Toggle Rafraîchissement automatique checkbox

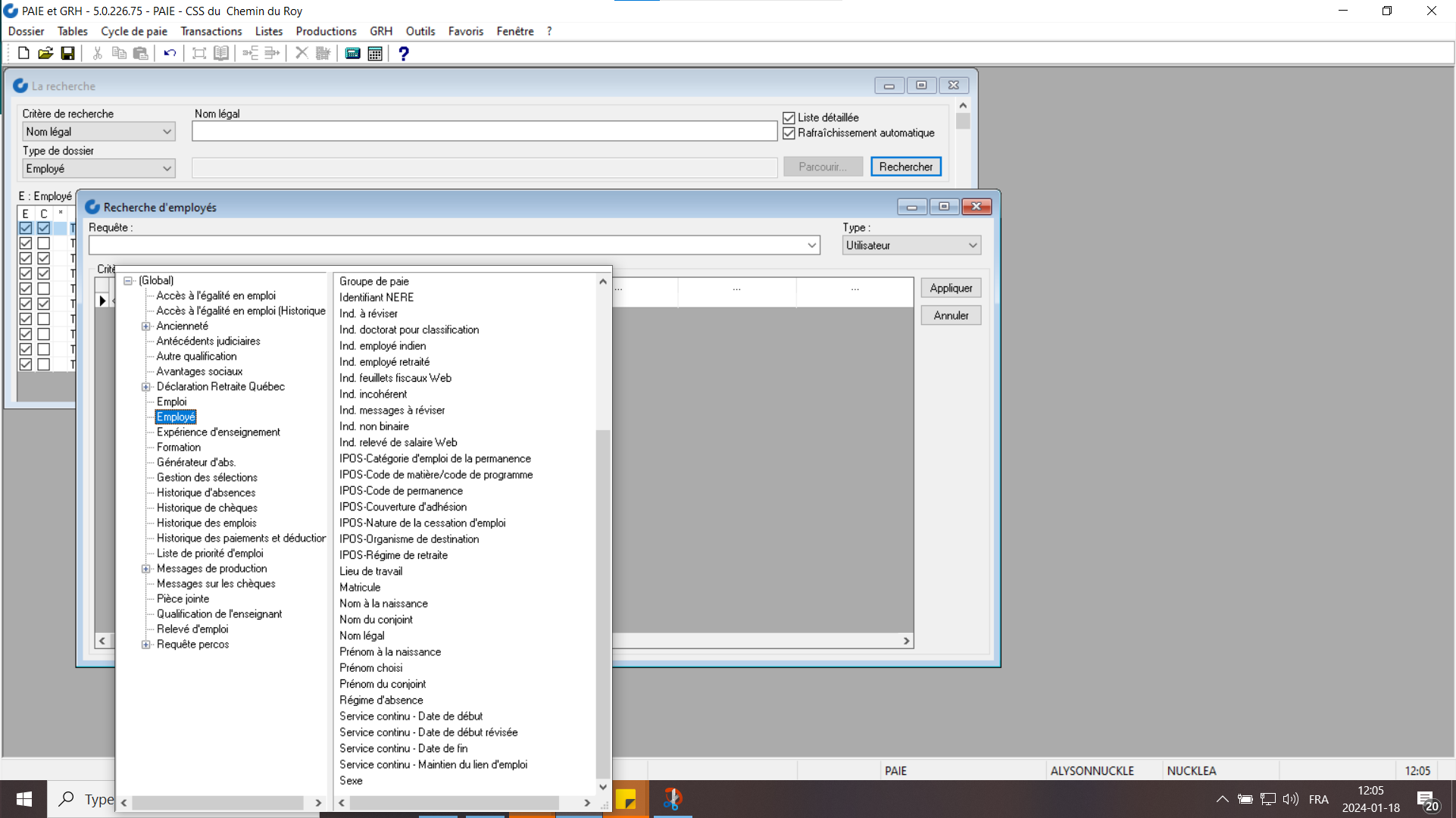point(789,133)
